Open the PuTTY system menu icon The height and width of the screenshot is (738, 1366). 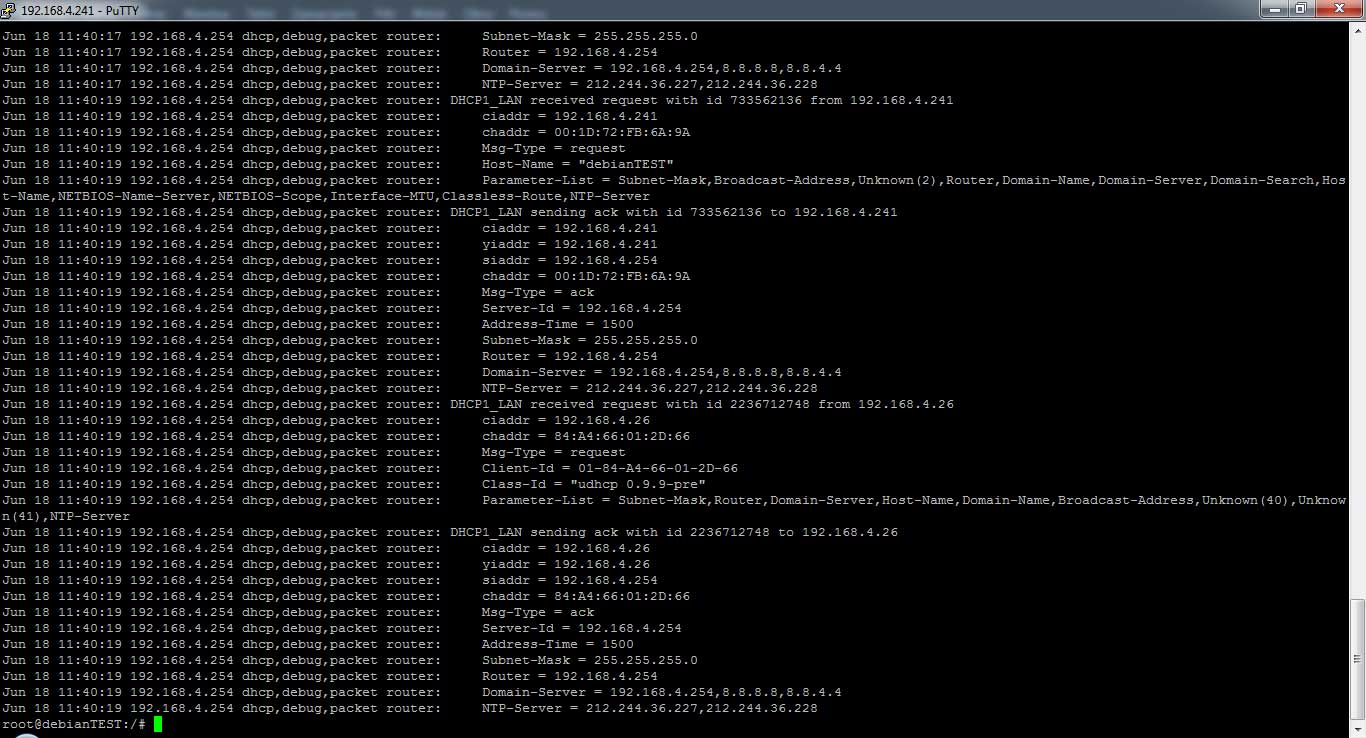click(x=9, y=10)
